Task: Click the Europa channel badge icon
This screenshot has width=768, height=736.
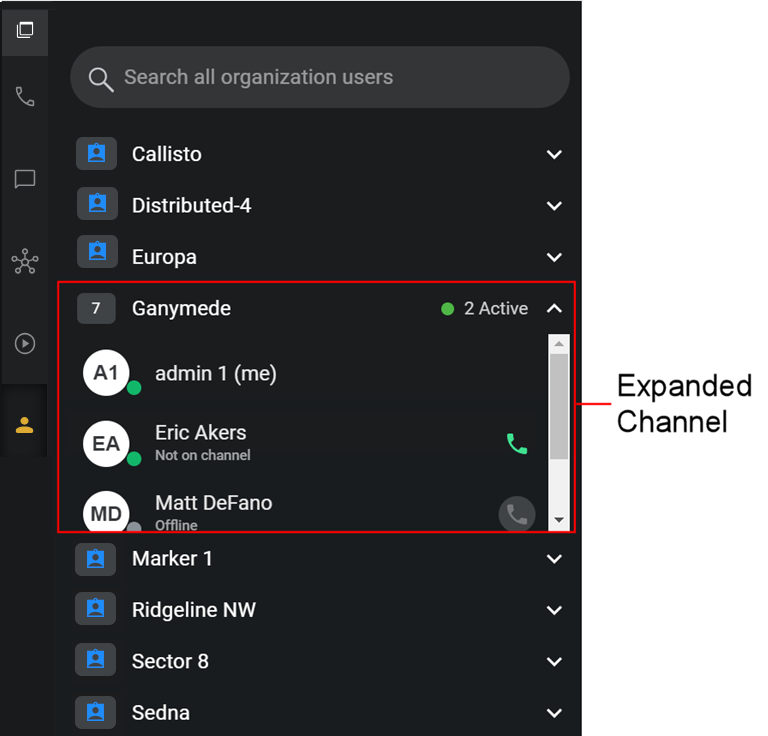Action: [97, 252]
